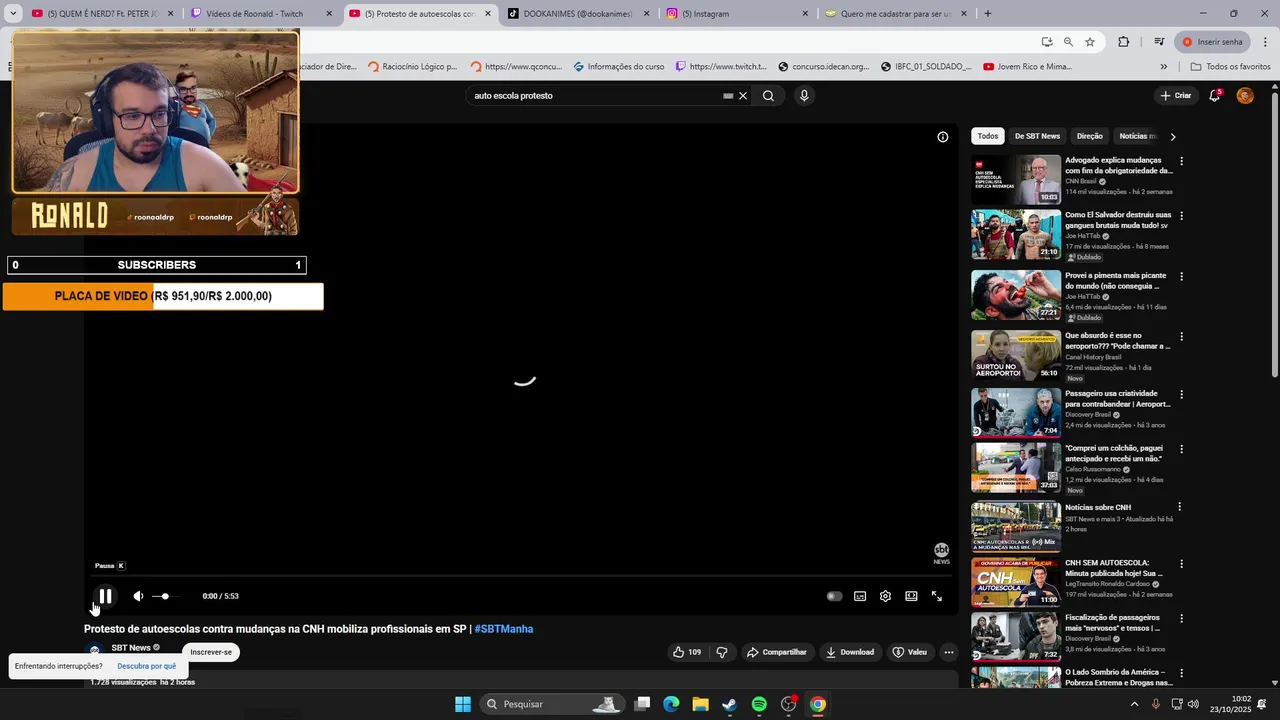This screenshot has height=720, width=1280.
Task: Open a new browser tab
Action: pyautogui.click(x=988, y=14)
